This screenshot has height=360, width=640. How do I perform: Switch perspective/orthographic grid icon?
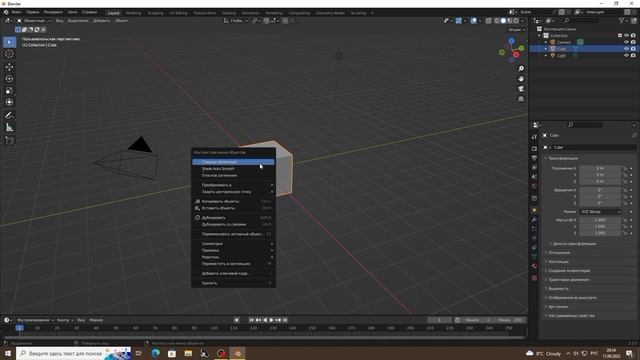point(521,99)
